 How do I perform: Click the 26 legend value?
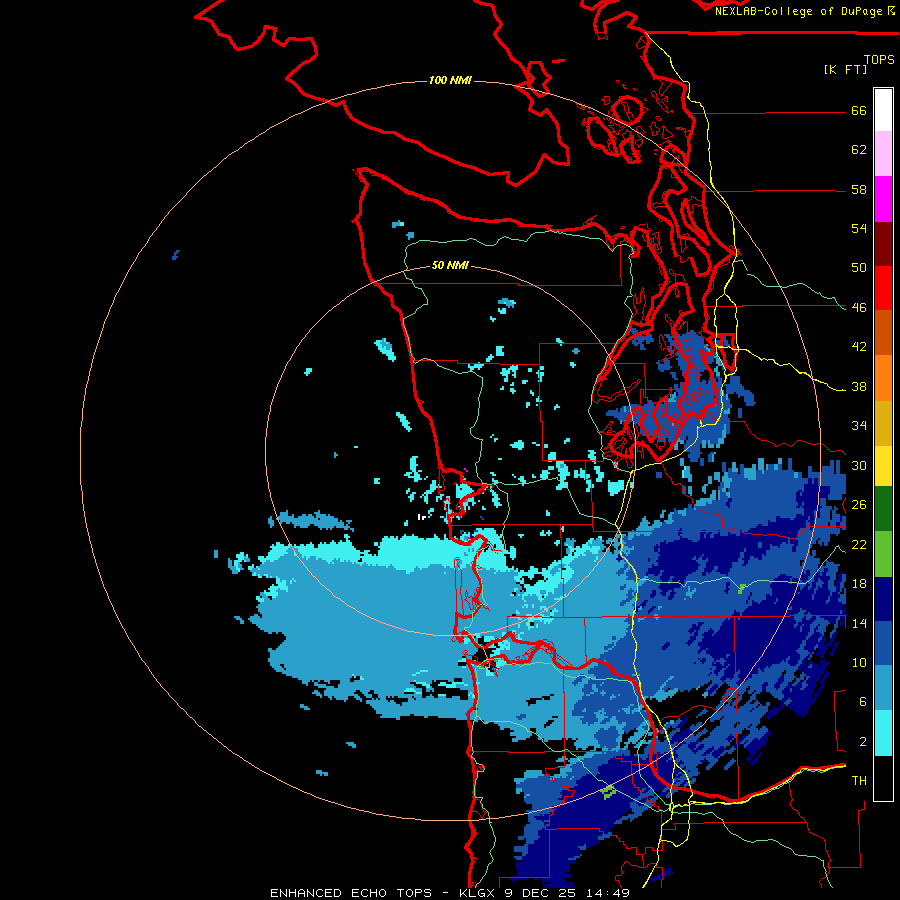(859, 505)
